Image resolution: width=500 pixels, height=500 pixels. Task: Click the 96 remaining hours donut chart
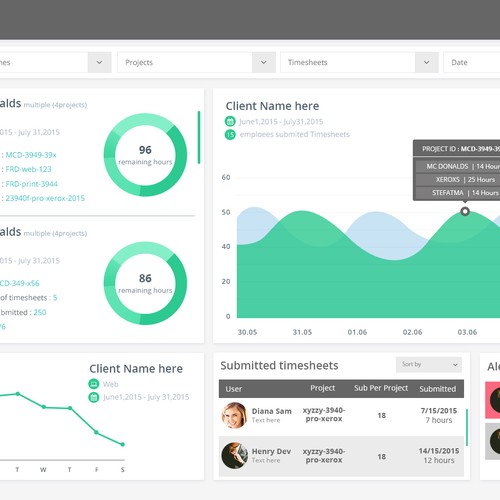tap(145, 155)
